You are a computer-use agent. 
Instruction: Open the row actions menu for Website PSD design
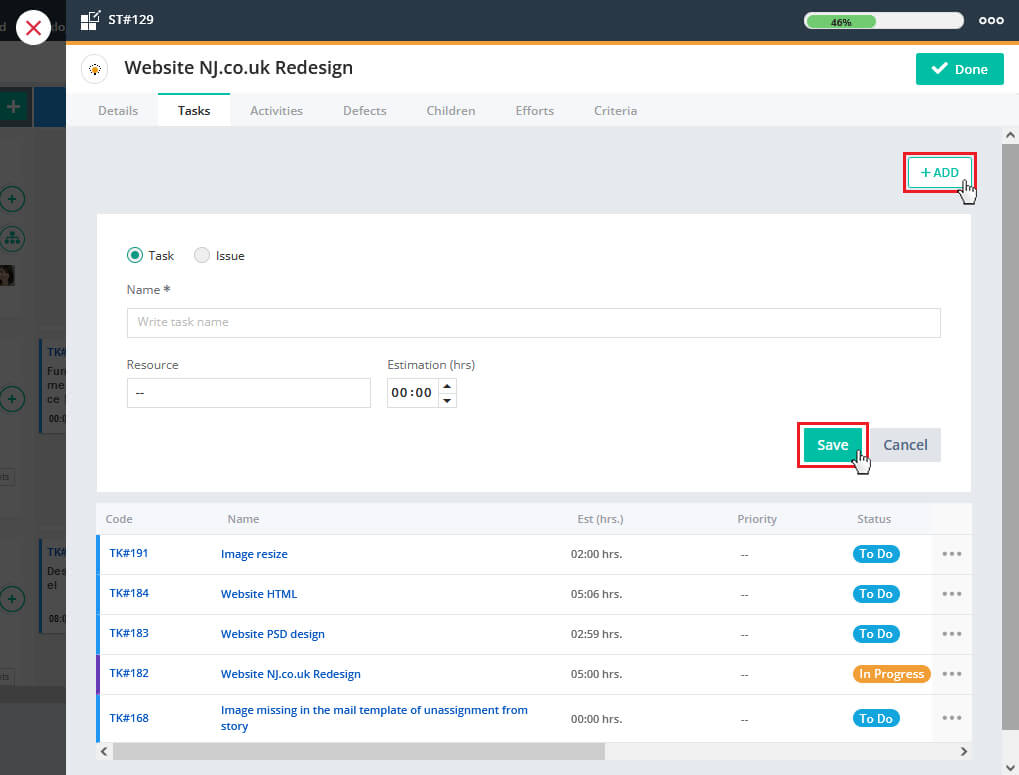point(951,634)
